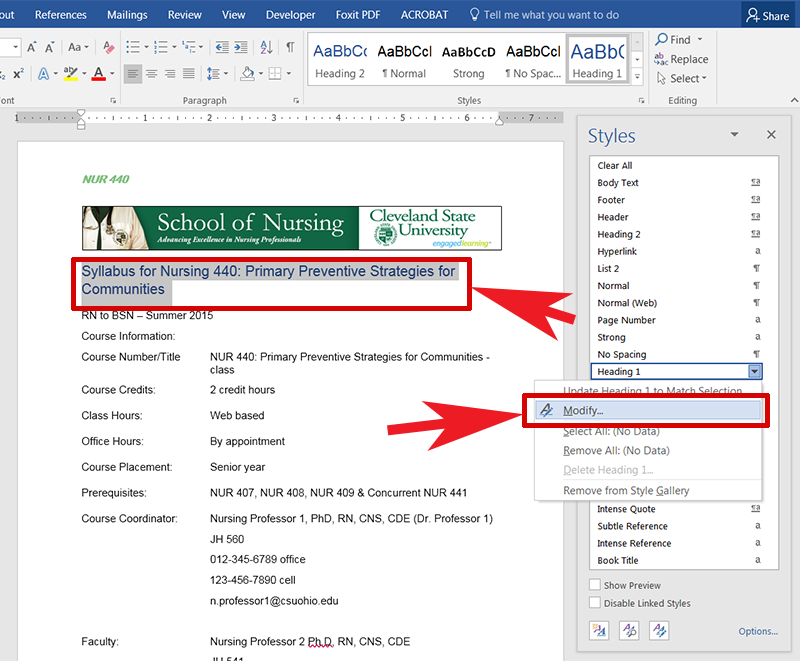Click Clear All in the Styles list

point(614,165)
